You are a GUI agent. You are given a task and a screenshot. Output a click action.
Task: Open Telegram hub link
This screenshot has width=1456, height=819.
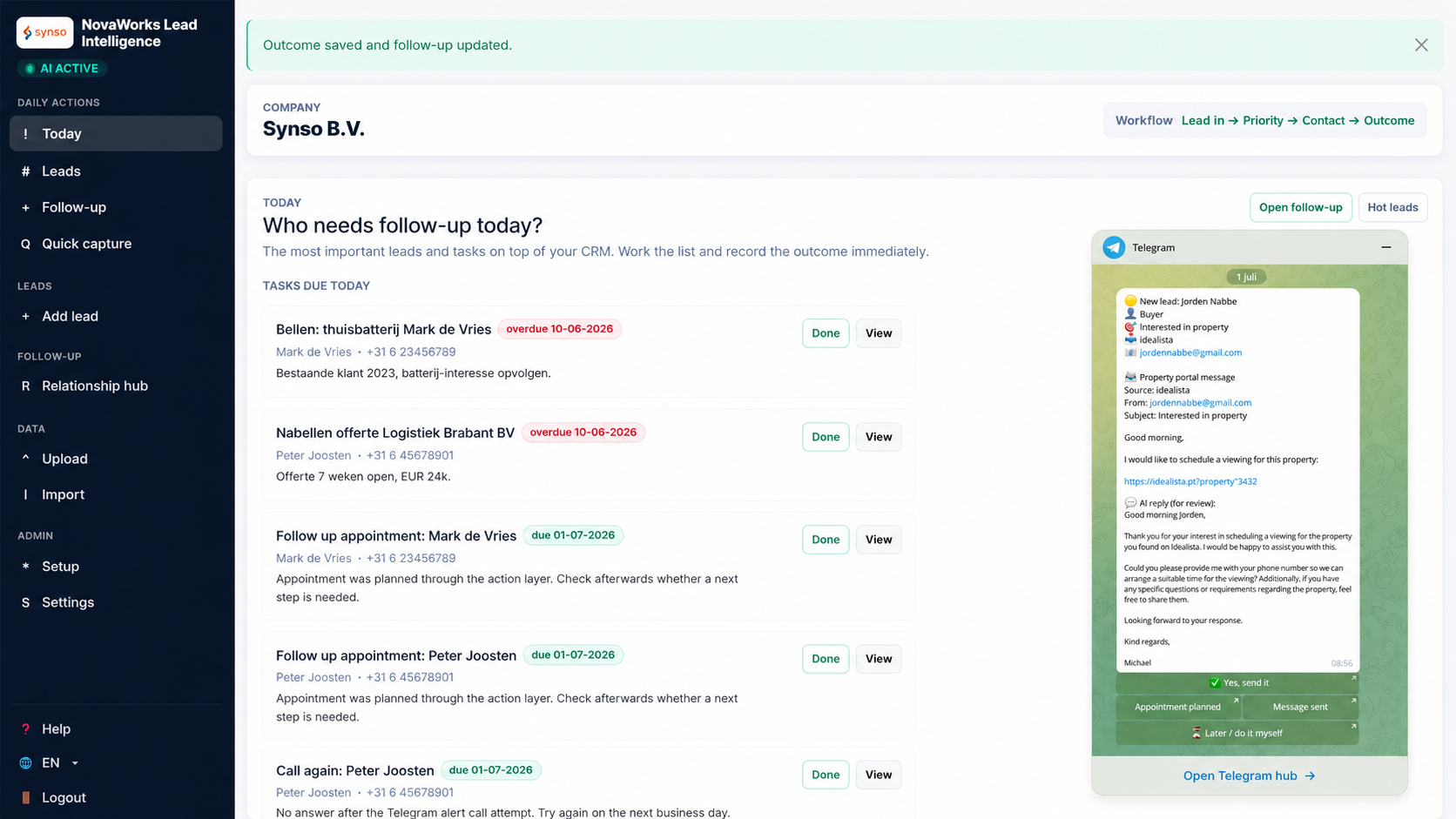tap(1249, 775)
